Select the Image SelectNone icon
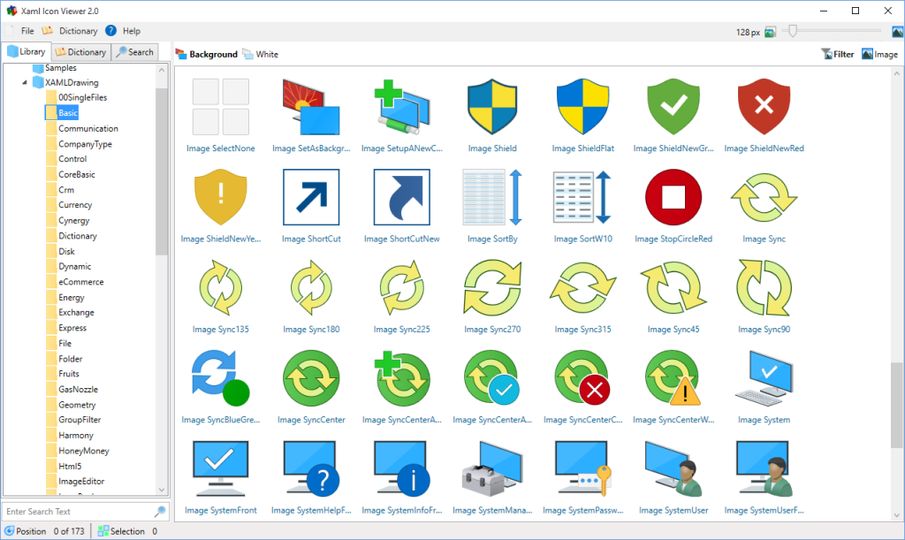The height and width of the screenshot is (540, 905). point(220,107)
